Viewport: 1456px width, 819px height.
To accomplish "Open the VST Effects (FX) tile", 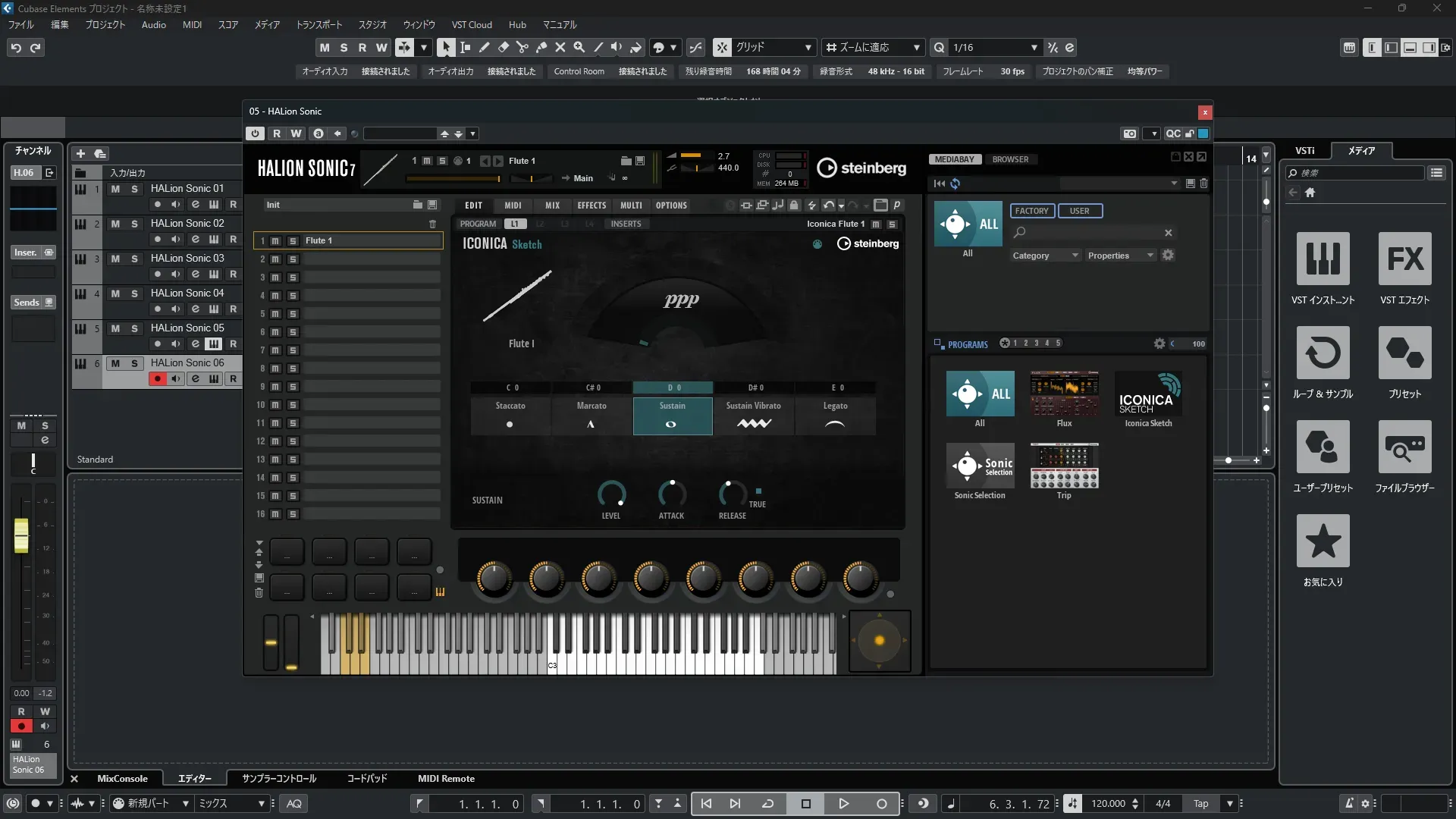I will click(1404, 259).
